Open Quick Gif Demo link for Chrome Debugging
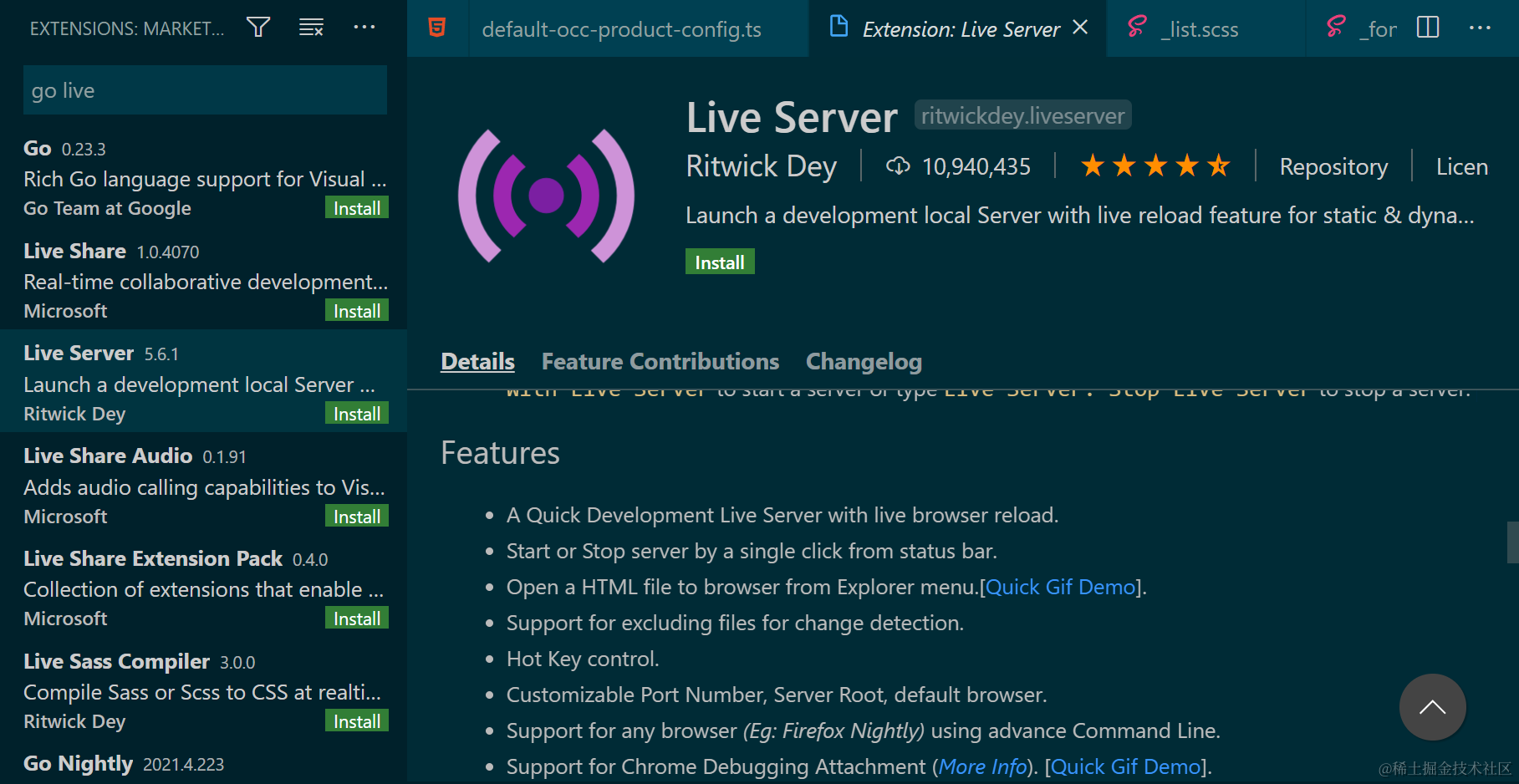This screenshot has width=1519, height=784. pyautogui.click(x=1125, y=766)
